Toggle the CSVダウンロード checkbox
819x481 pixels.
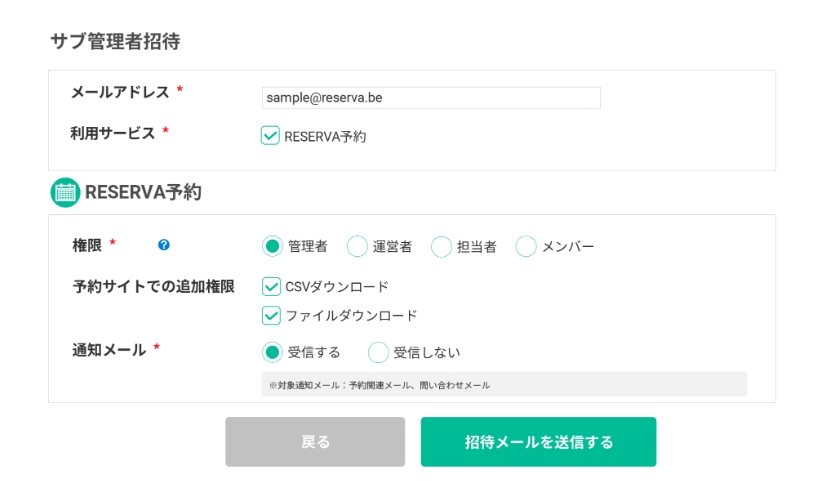270,287
